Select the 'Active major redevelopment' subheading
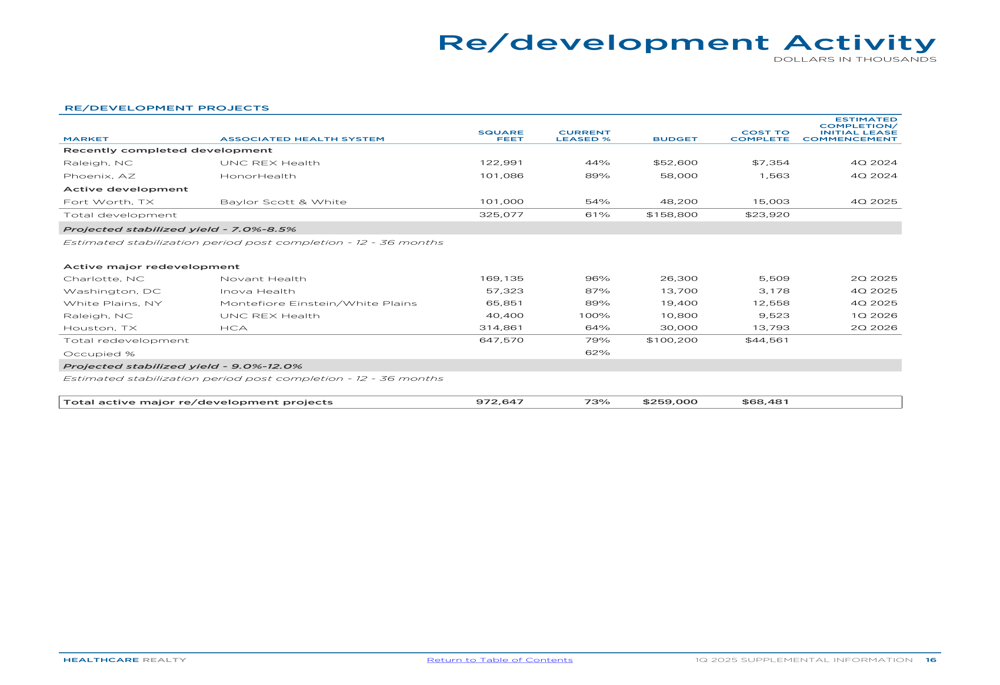1000x685 pixels. [x=151, y=267]
